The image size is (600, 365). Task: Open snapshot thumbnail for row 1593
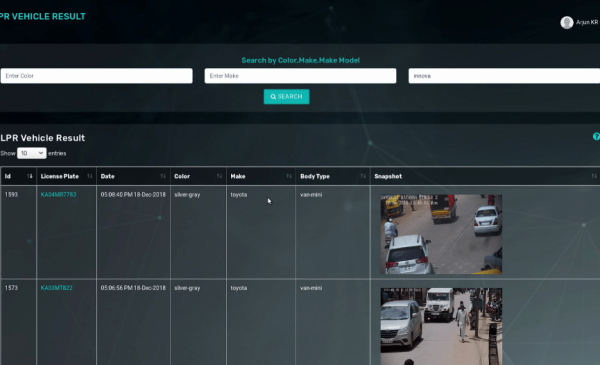click(441, 234)
